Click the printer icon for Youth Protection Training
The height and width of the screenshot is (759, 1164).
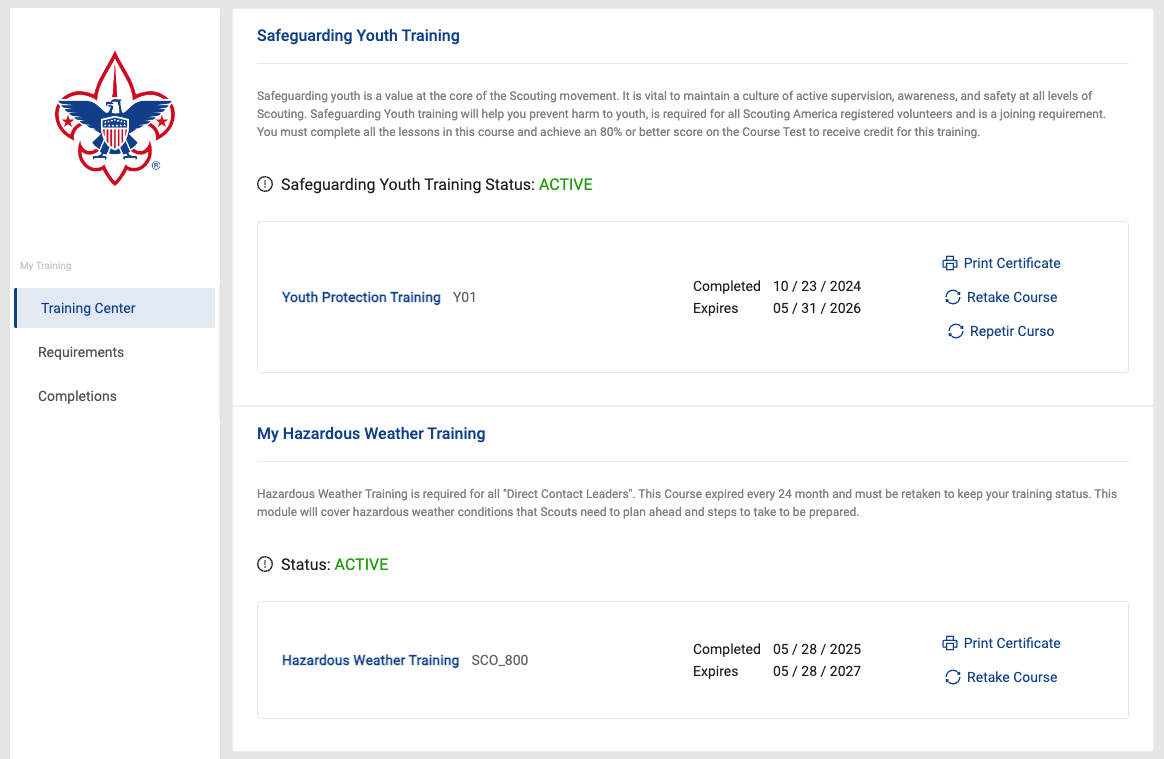[x=949, y=263]
